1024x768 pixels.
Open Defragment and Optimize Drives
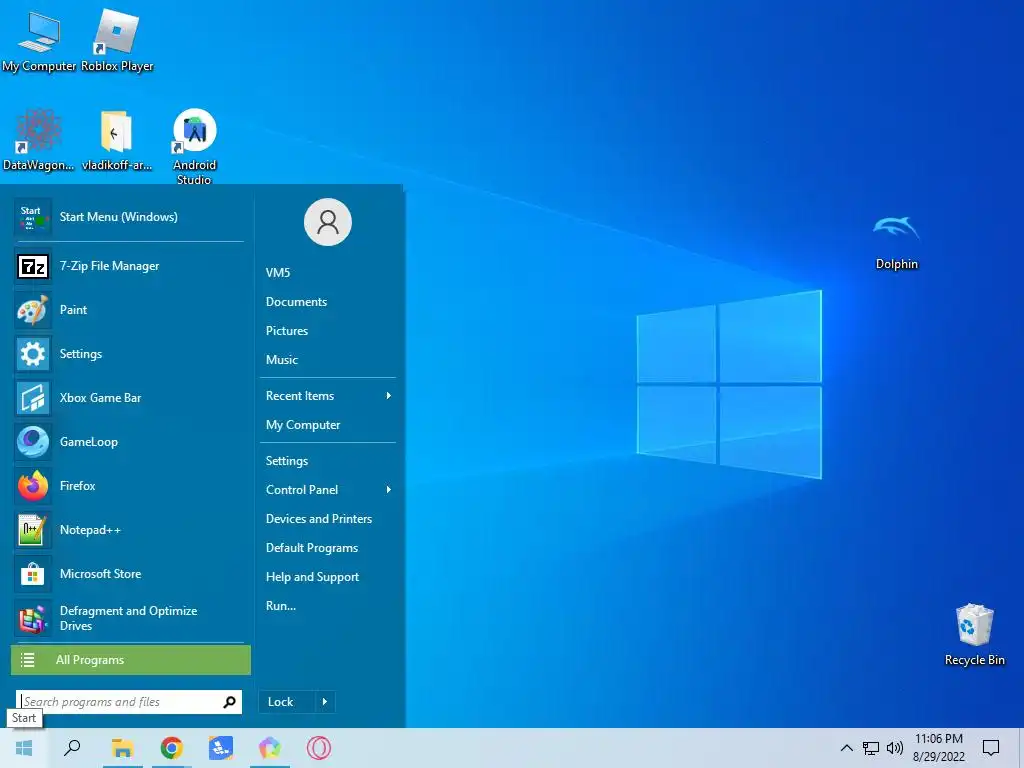pos(129,618)
